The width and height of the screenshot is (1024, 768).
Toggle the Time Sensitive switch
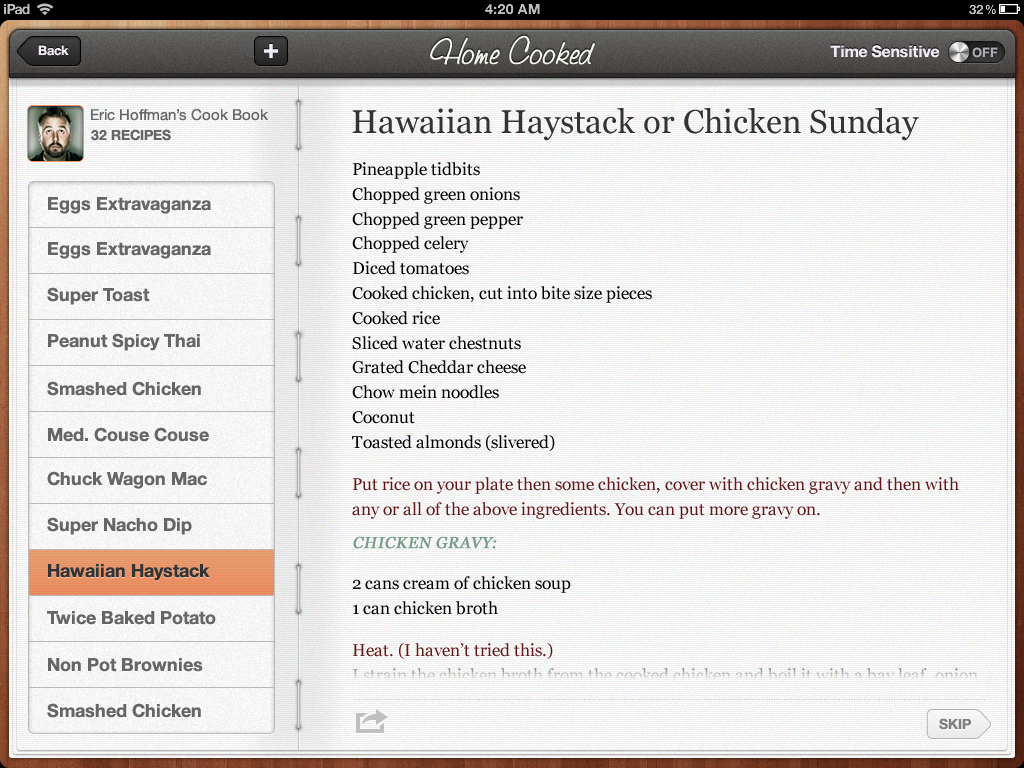click(x=976, y=52)
